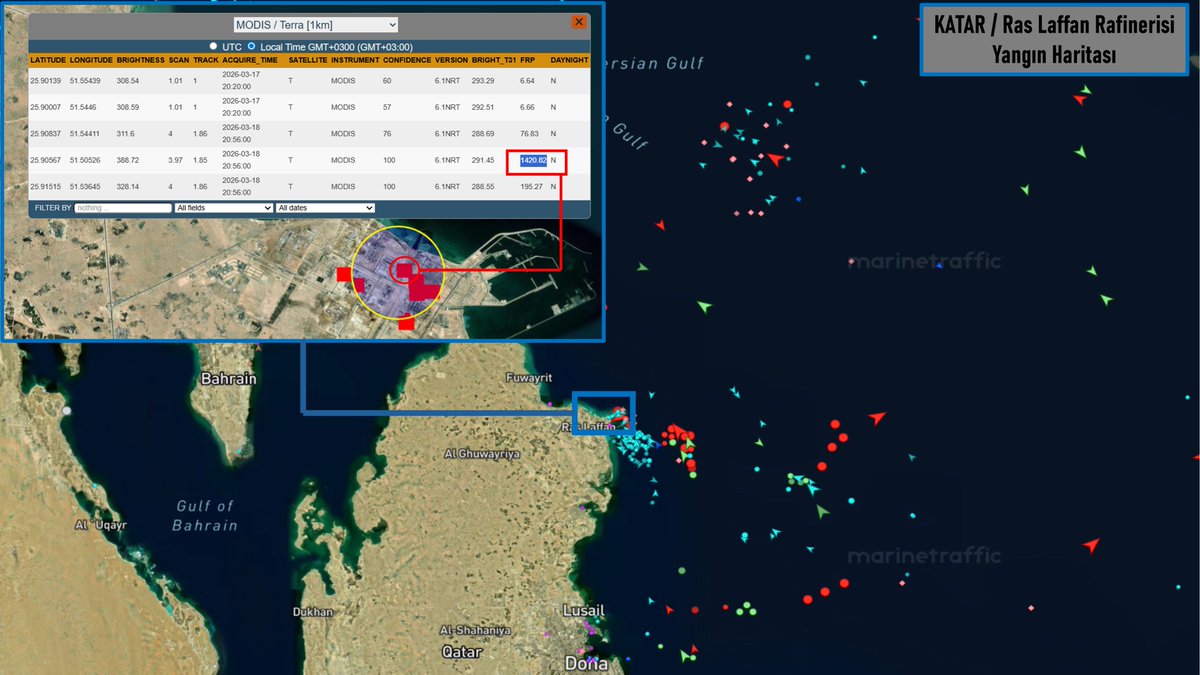Click confidence value 57
This screenshot has width=1200, height=675.
click(387, 107)
